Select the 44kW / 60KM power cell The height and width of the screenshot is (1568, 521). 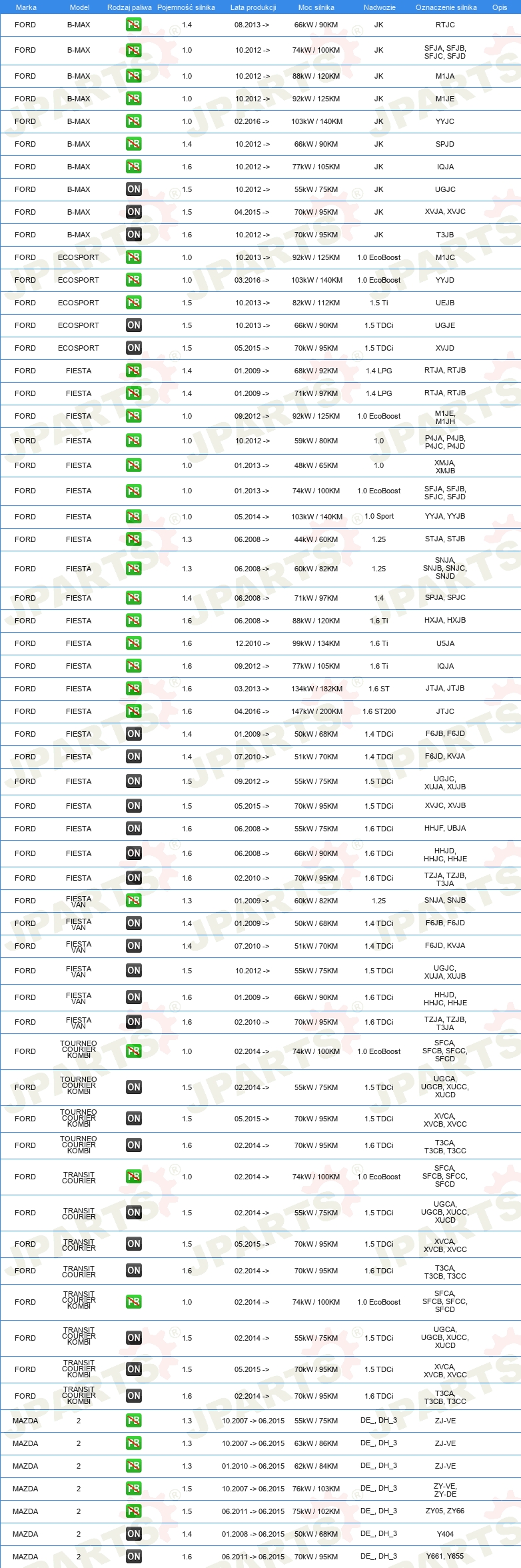[316, 539]
